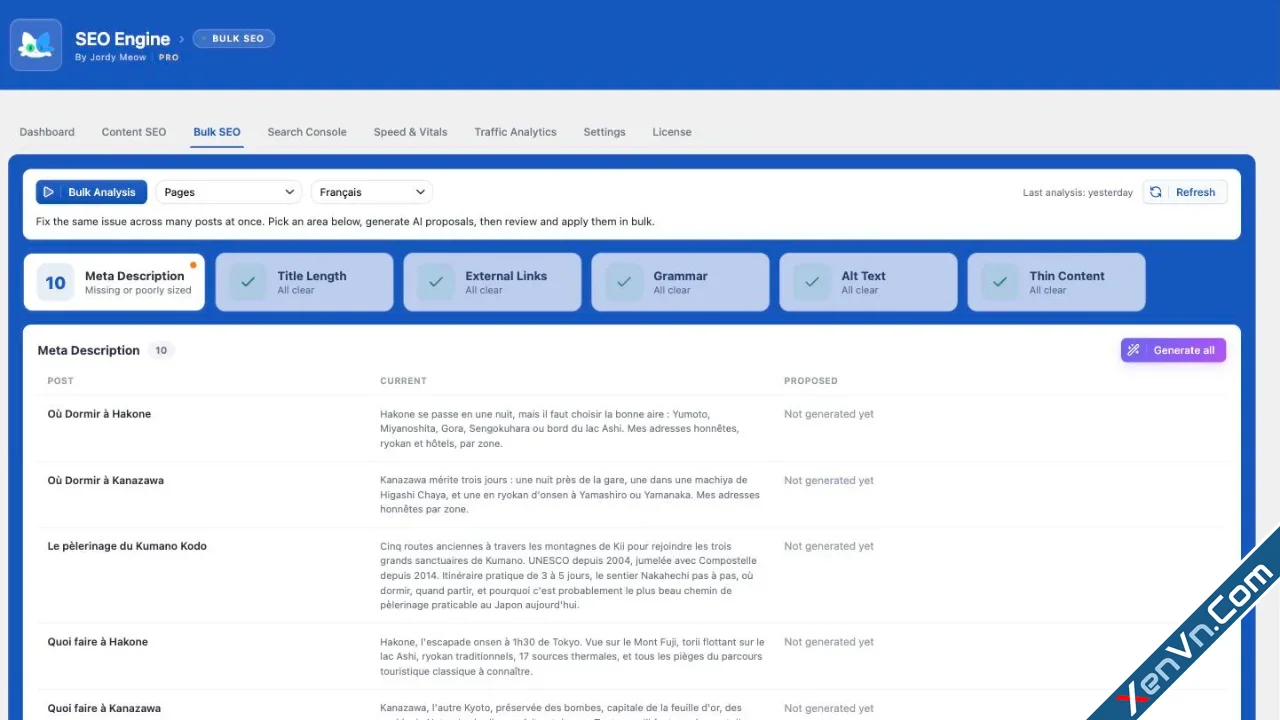Viewport: 1280px width, 720px height.
Task: Select the External Links card
Action: 492,282
